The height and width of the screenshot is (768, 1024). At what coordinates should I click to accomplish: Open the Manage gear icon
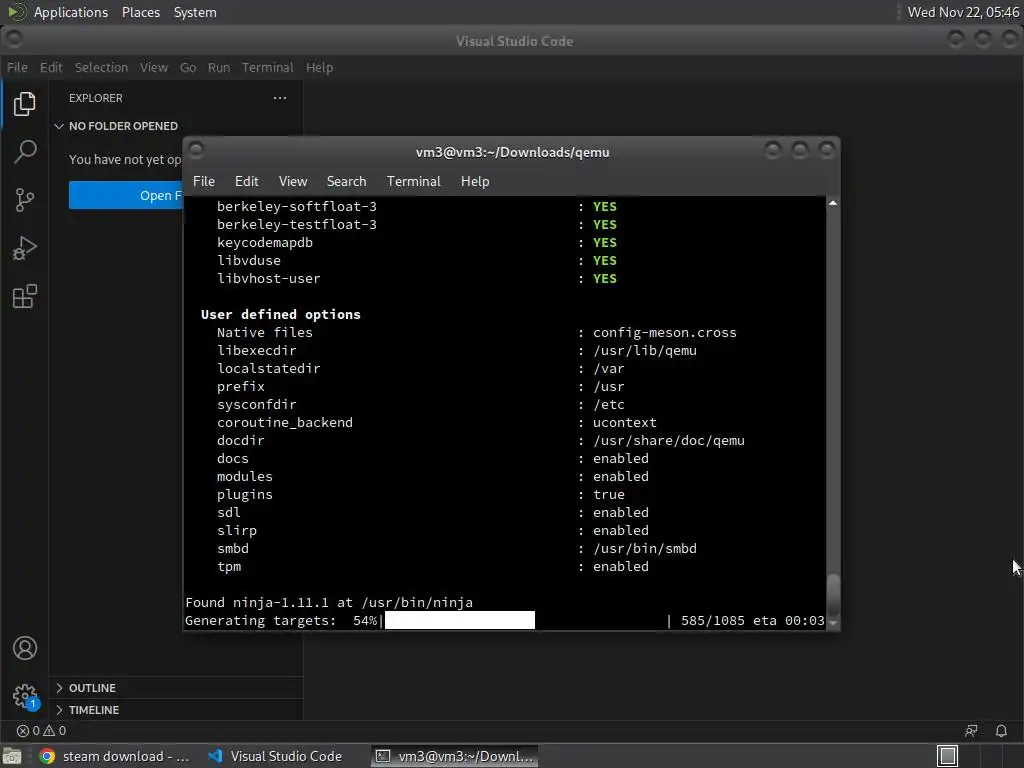pos(25,696)
